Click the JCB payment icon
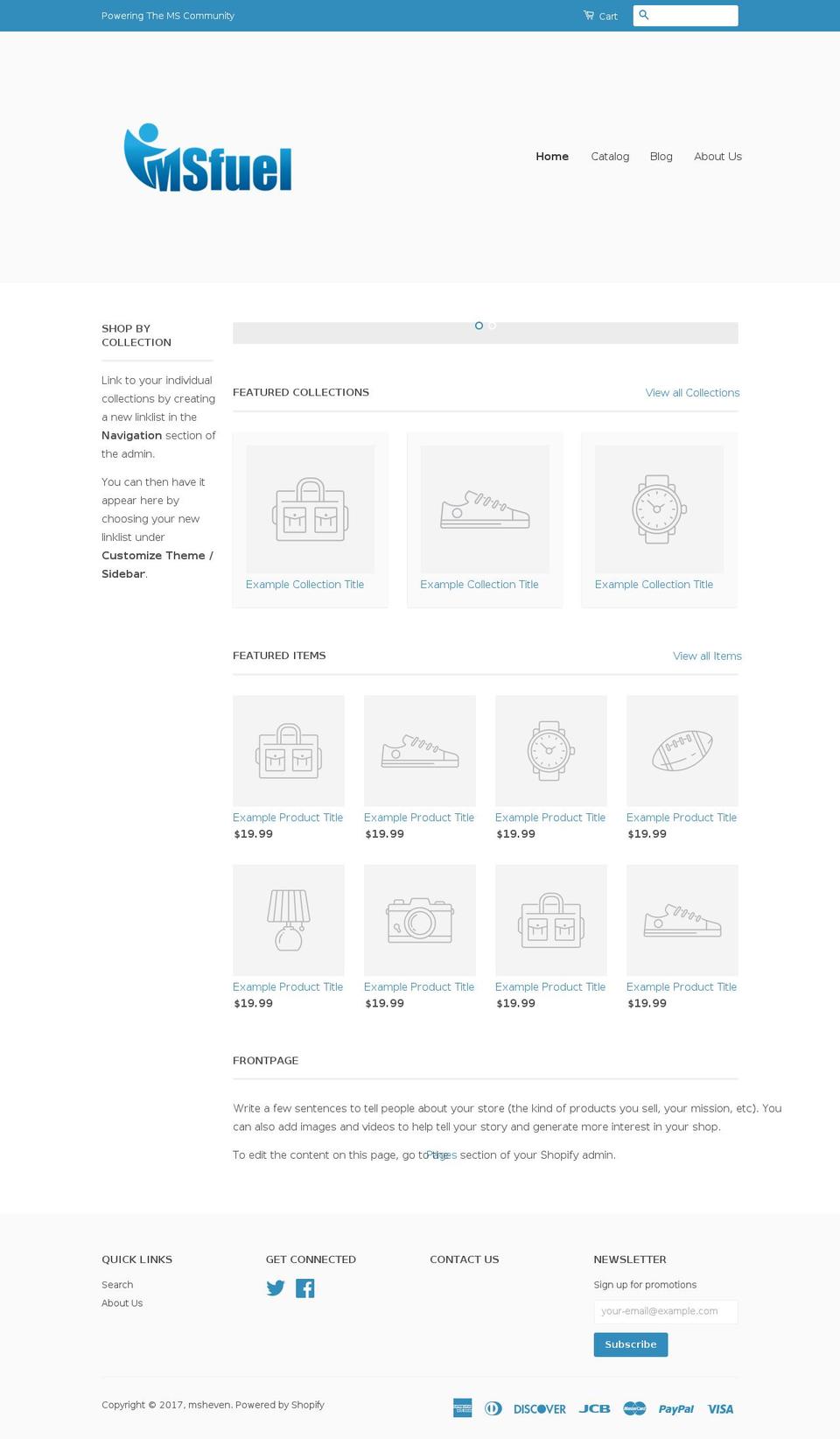Screen dimensions: 840x1439 [x=594, y=1408]
